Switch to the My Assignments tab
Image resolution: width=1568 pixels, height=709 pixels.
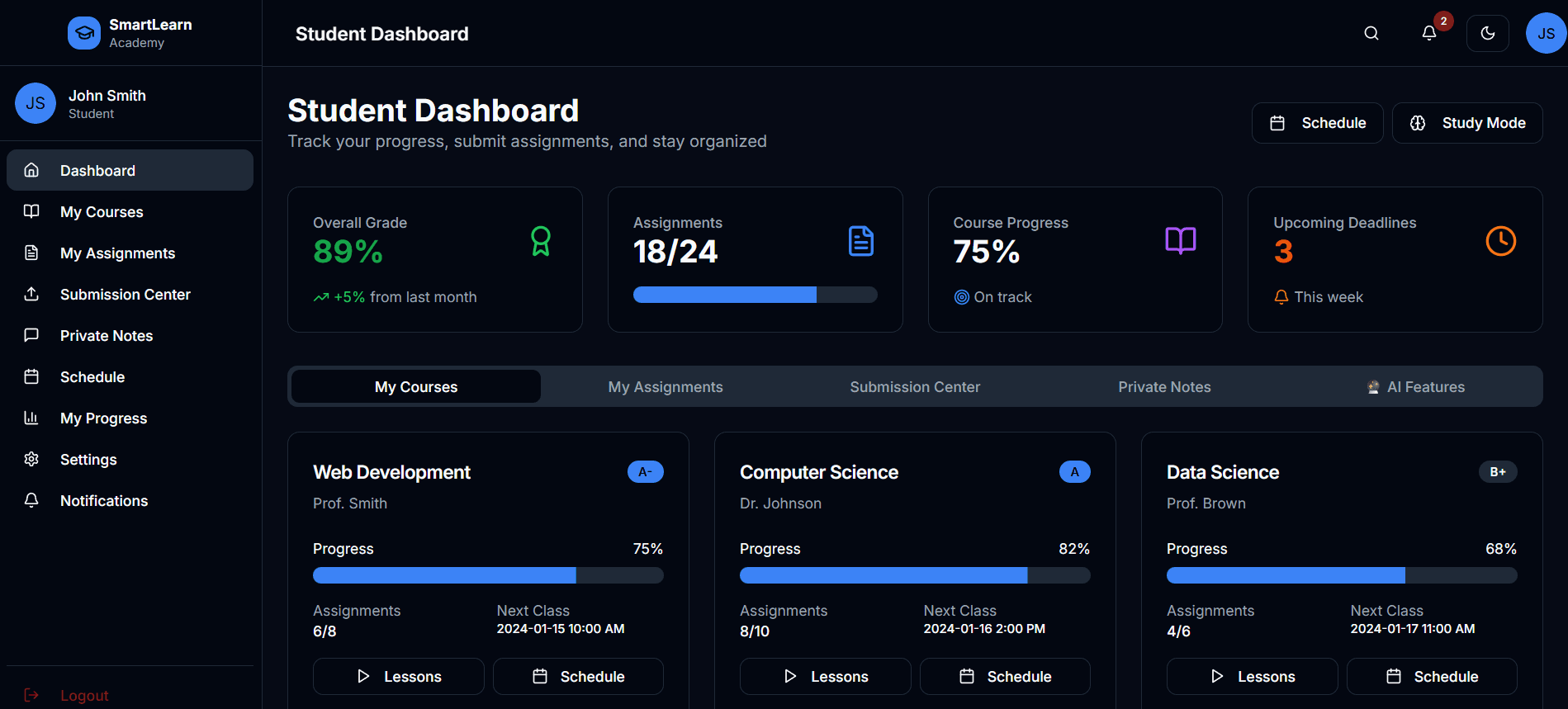[665, 387]
